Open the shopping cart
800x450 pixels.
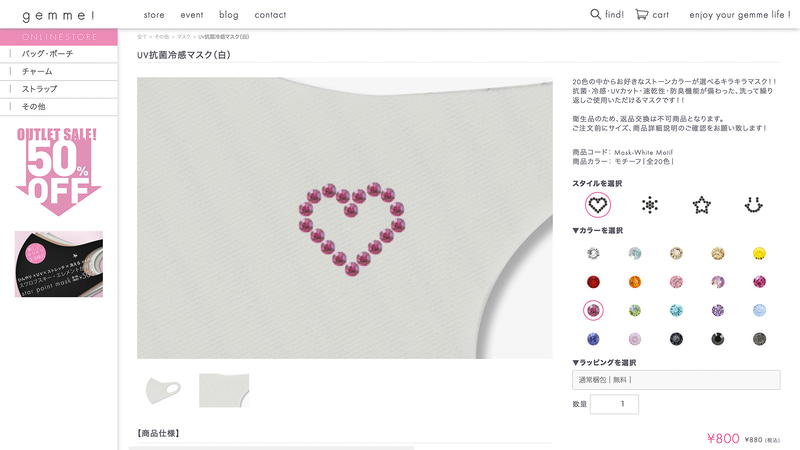click(x=652, y=15)
